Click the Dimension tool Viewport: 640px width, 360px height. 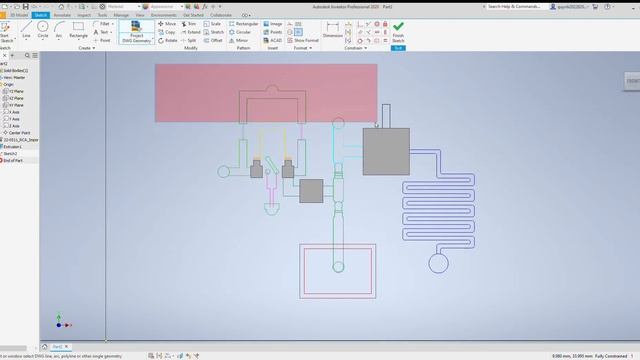click(333, 30)
